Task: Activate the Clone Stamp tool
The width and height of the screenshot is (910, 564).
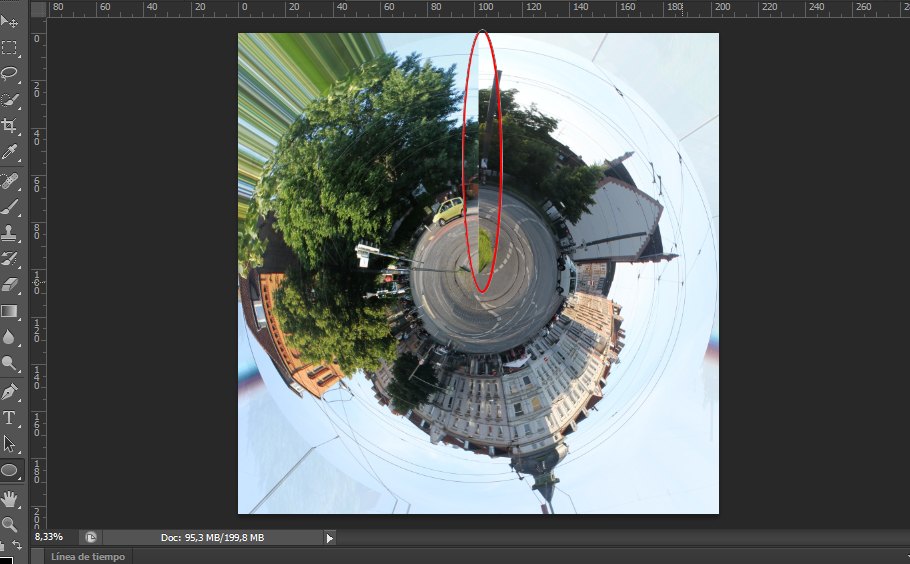Action: [x=9, y=233]
